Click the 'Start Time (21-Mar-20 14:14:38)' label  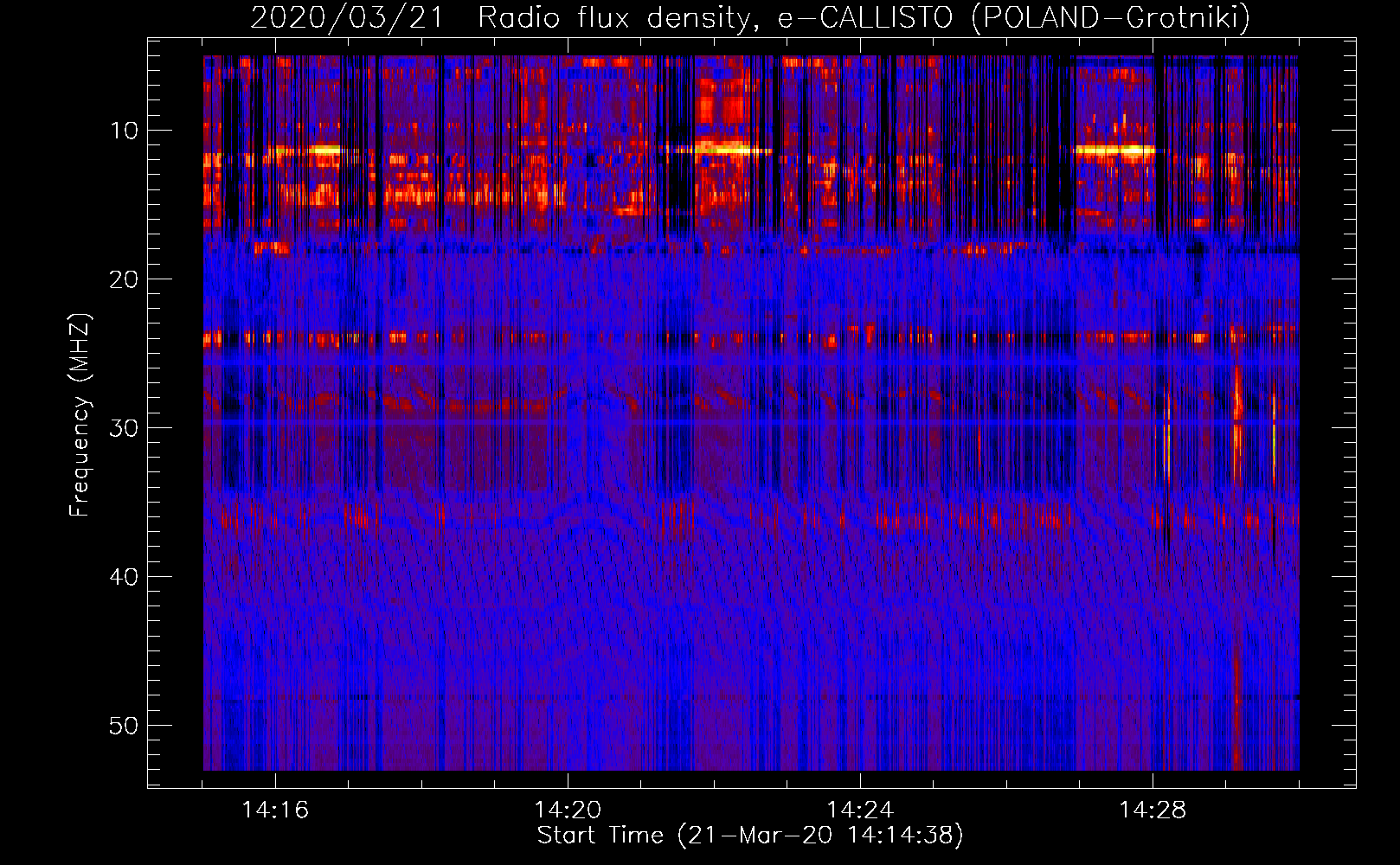click(x=750, y=836)
